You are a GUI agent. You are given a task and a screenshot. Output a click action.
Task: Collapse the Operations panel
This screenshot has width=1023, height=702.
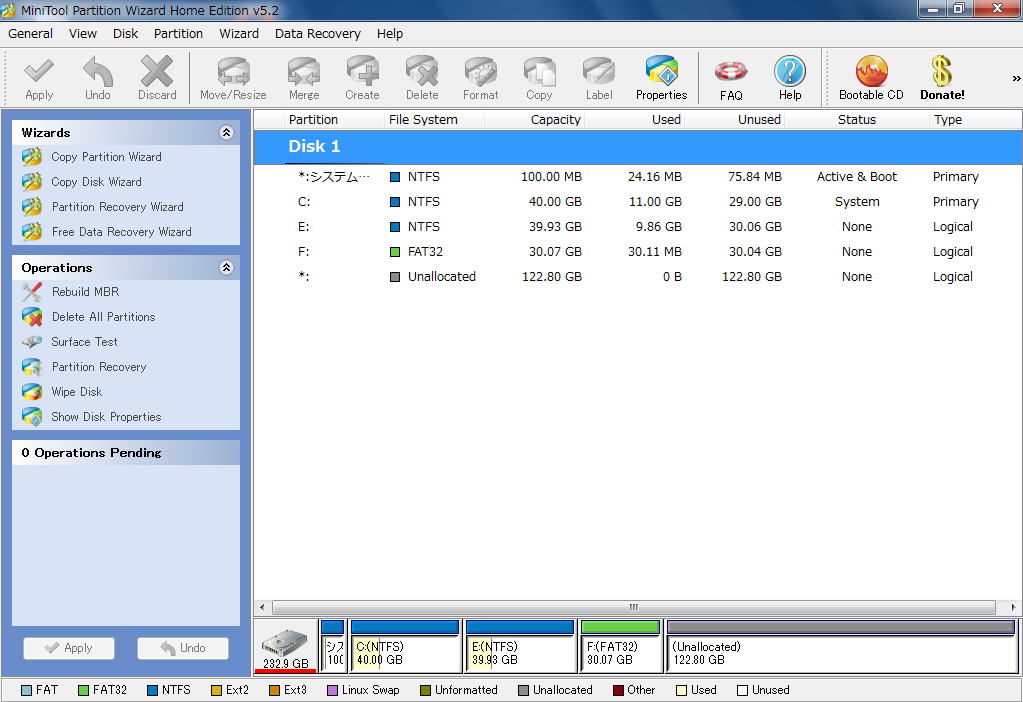click(226, 267)
